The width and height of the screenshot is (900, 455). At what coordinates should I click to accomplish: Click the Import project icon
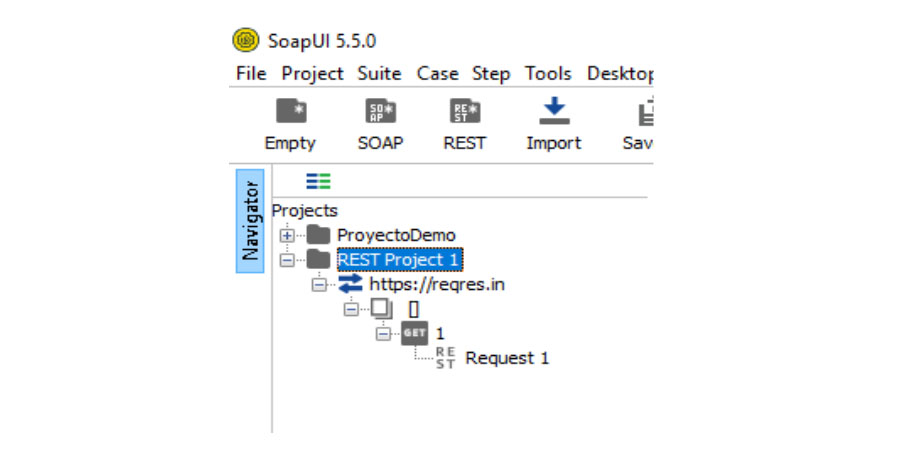click(553, 110)
